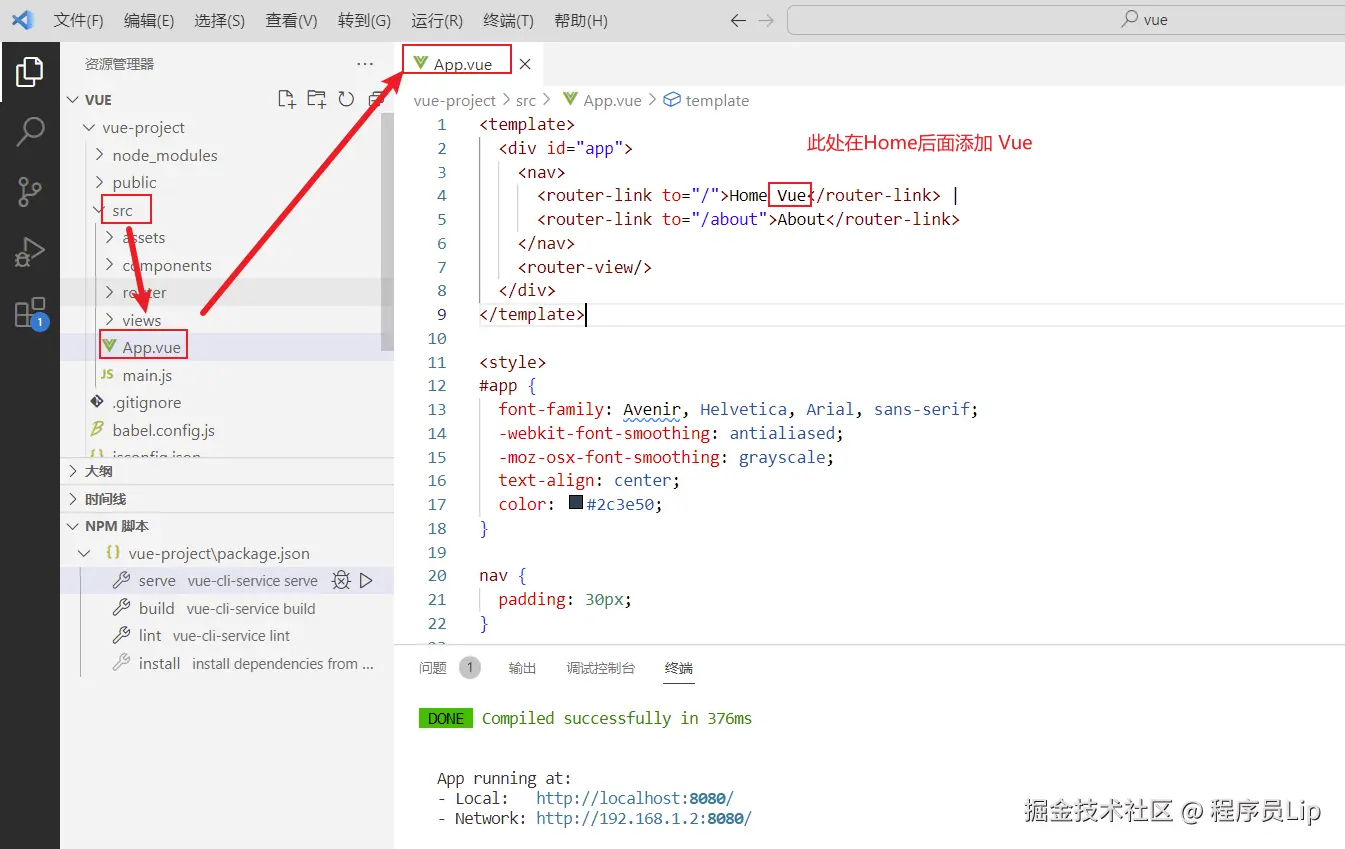This screenshot has width=1345, height=849.
Task: Open the 帮助(H) menu
Action: 580,20
